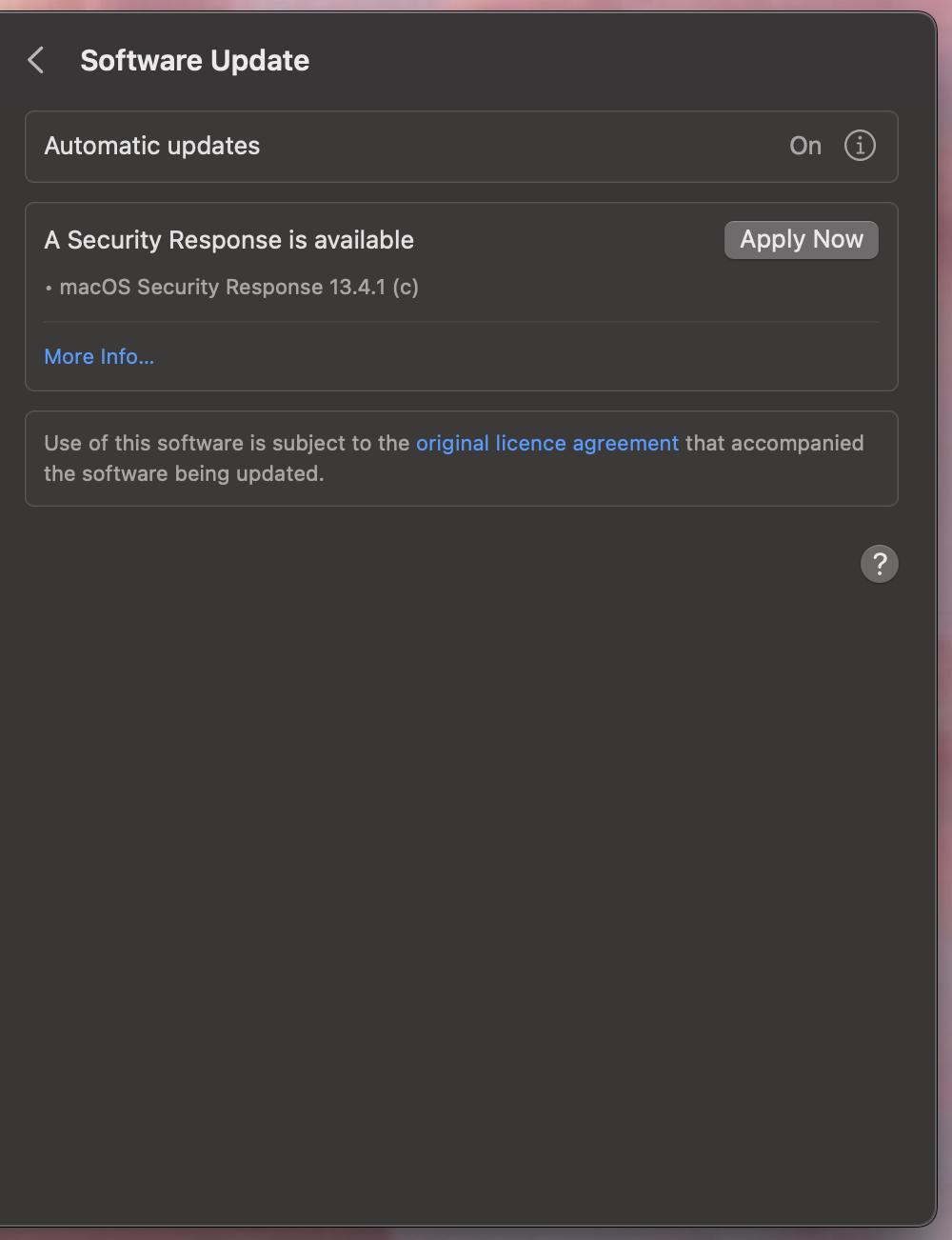The width and height of the screenshot is (952, 1240).
Task: Click the desktop wallpaper strip above the window
Action: pyautogui.click(x=476, y=5)
